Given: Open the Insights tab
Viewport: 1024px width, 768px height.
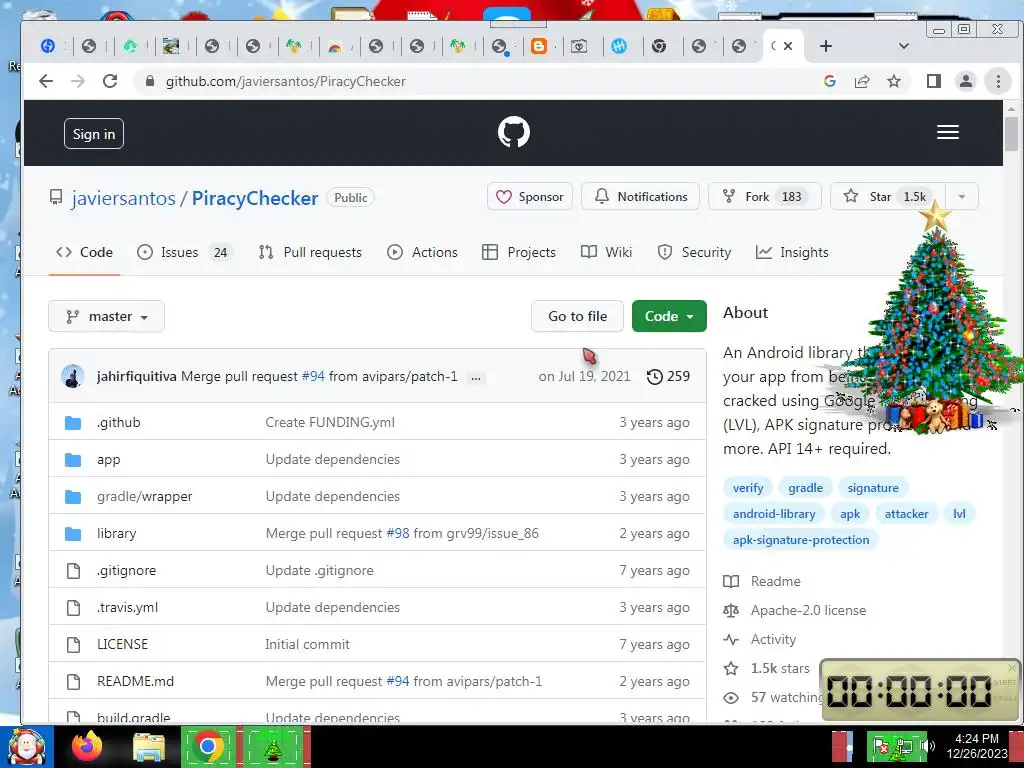Looking at the screenshot, I should (792, 252).
